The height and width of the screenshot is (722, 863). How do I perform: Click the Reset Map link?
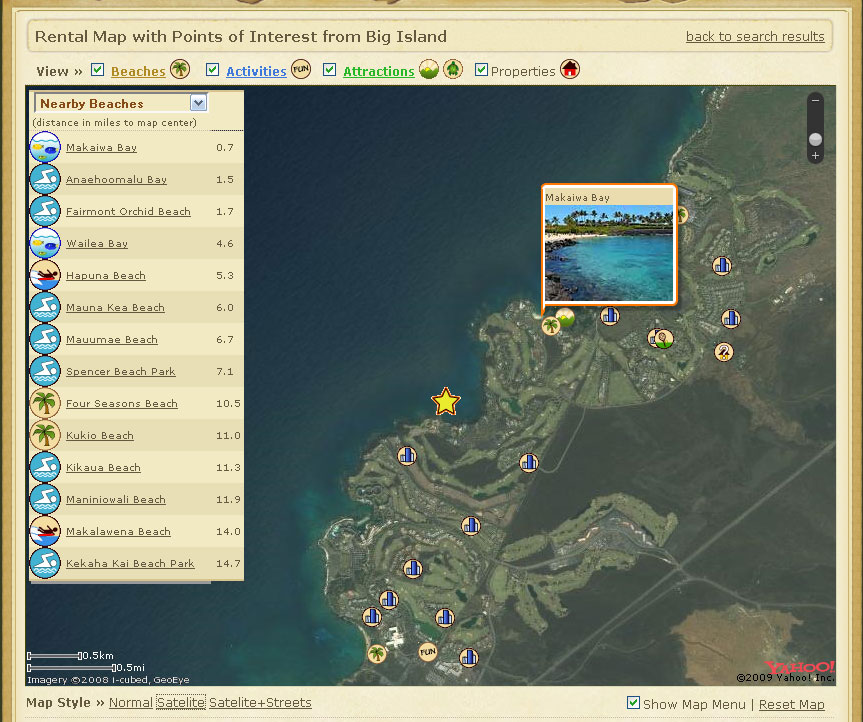click(x=791, y=704)
